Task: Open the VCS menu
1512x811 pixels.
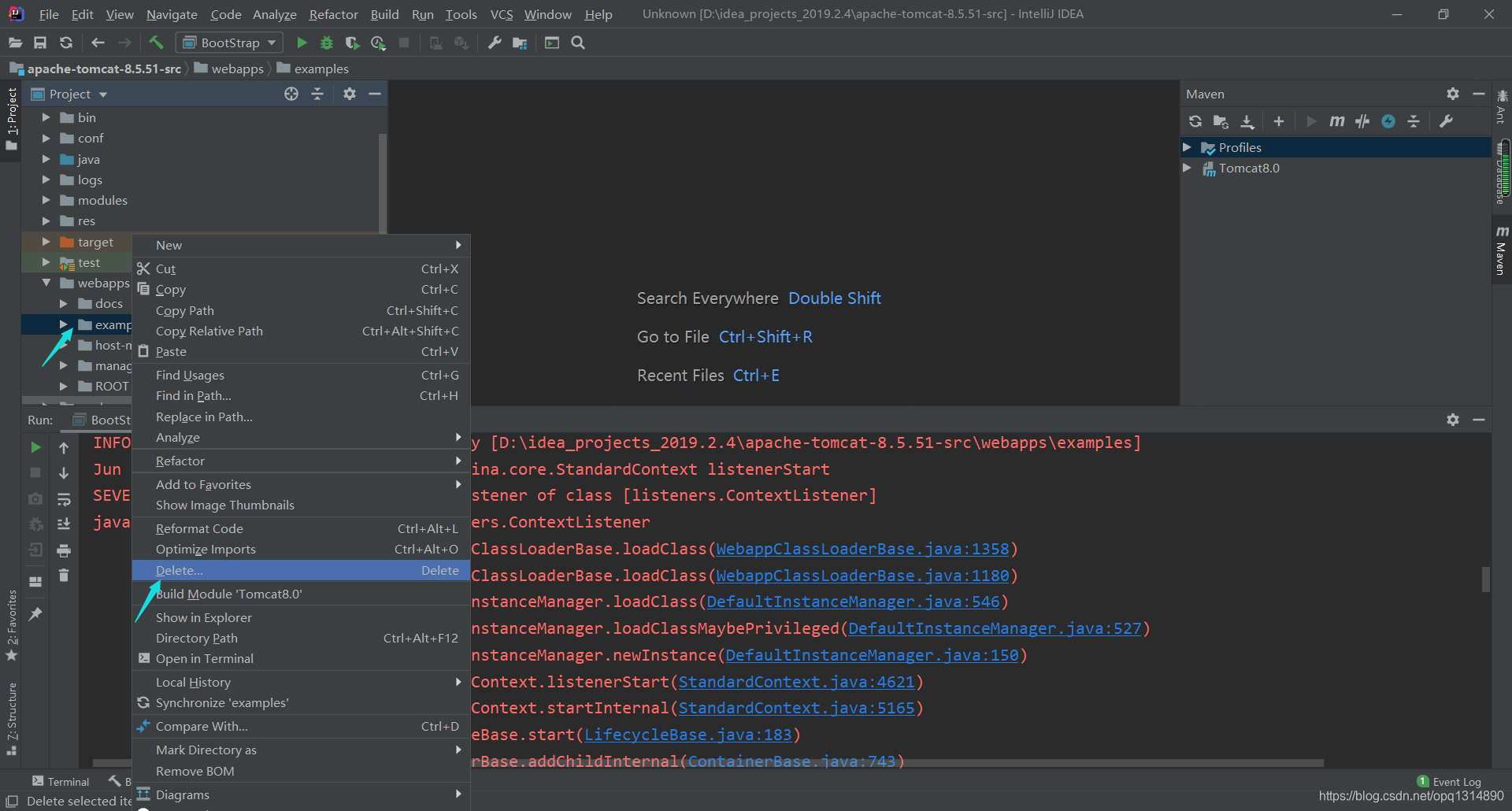Action: point(502,14)
